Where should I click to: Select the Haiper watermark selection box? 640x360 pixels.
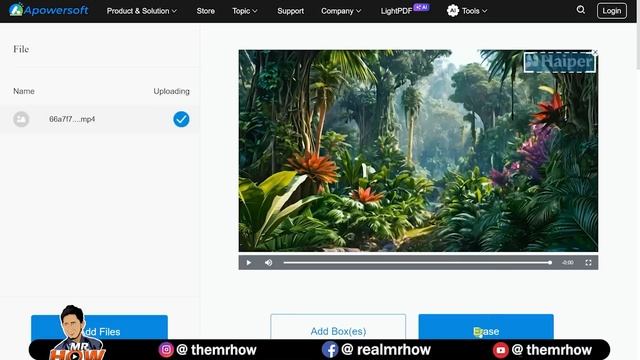tap(559, 62)
